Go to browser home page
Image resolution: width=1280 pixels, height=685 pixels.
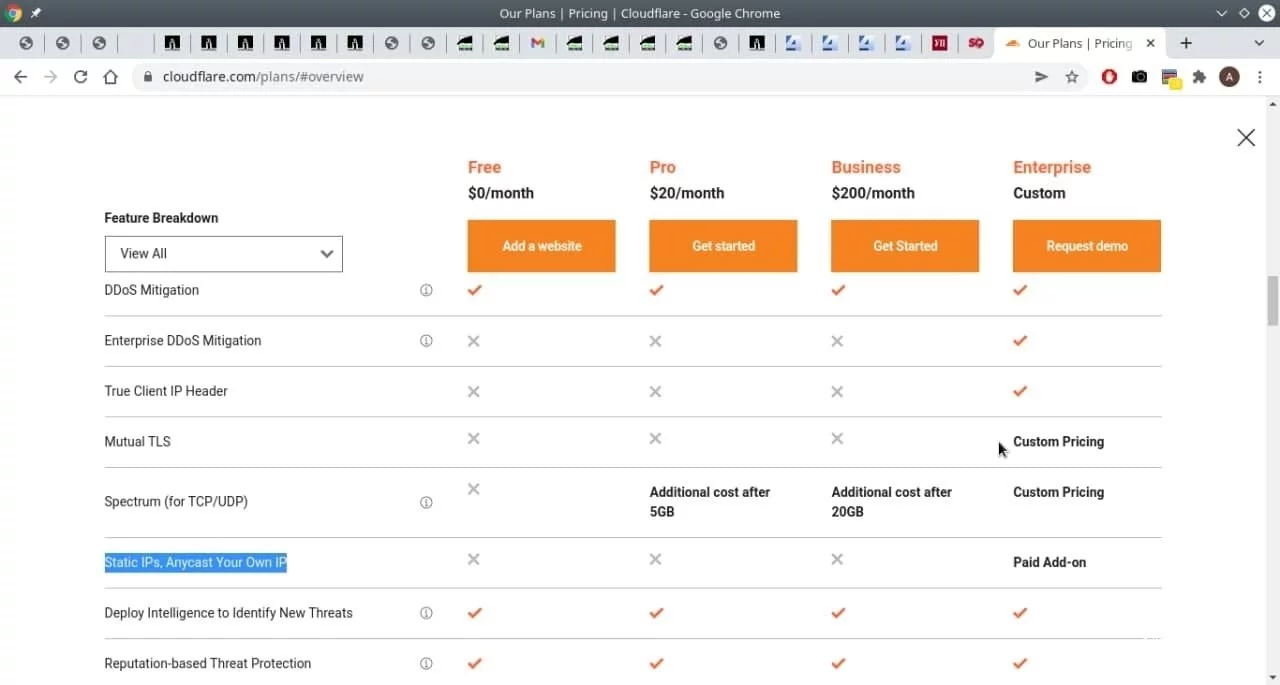pyautogui.click(x=110, y=77)
